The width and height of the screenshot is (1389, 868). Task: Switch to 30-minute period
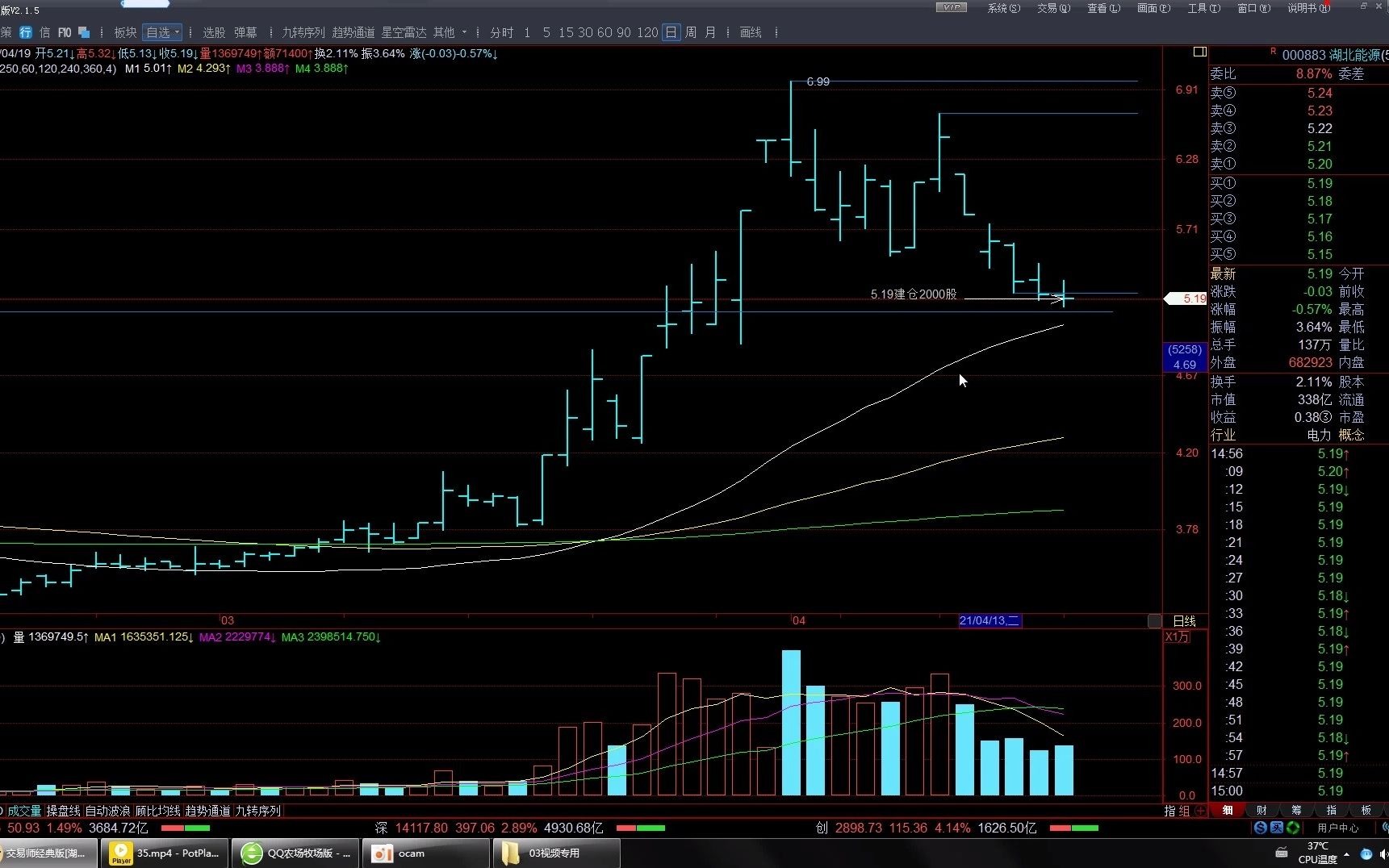coord(585,32)
